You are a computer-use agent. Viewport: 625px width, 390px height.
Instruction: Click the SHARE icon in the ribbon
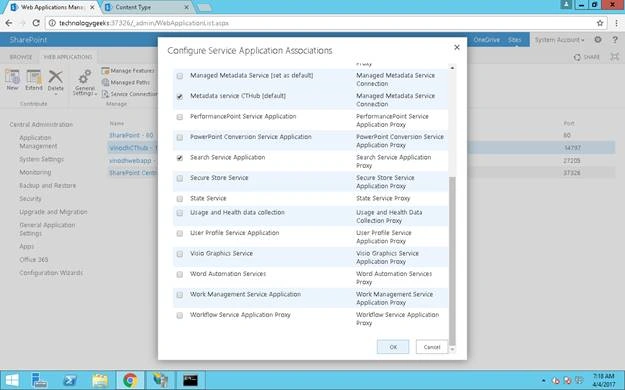point(586,57)
